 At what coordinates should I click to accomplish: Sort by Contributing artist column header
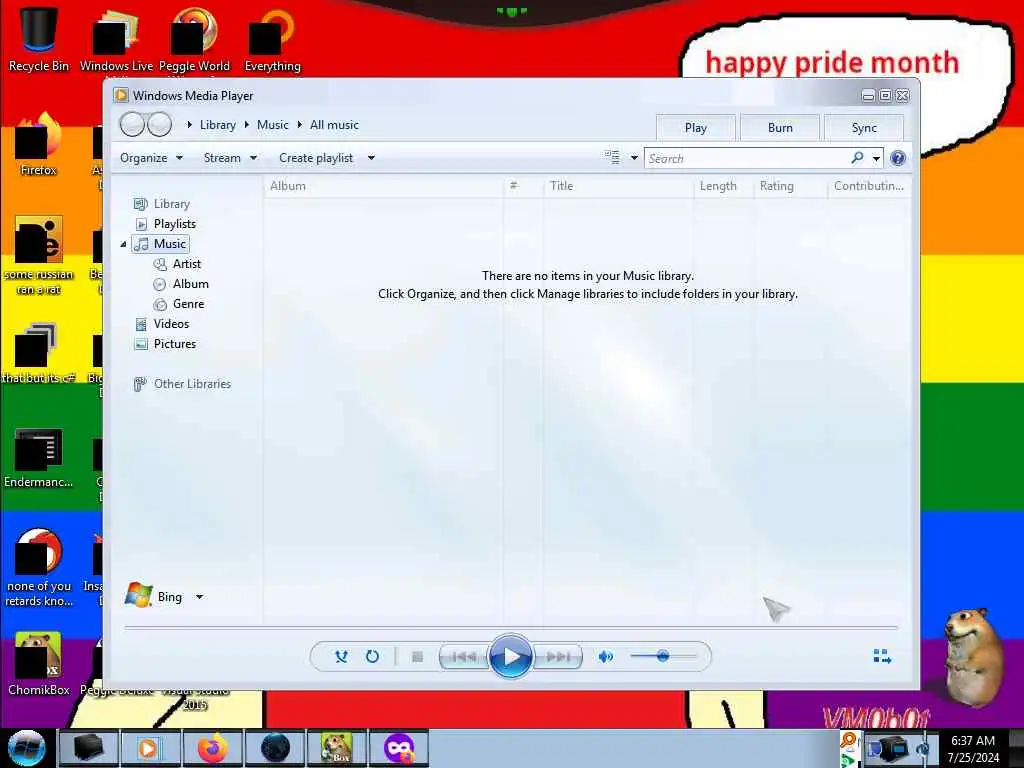(x=869, y=186)
